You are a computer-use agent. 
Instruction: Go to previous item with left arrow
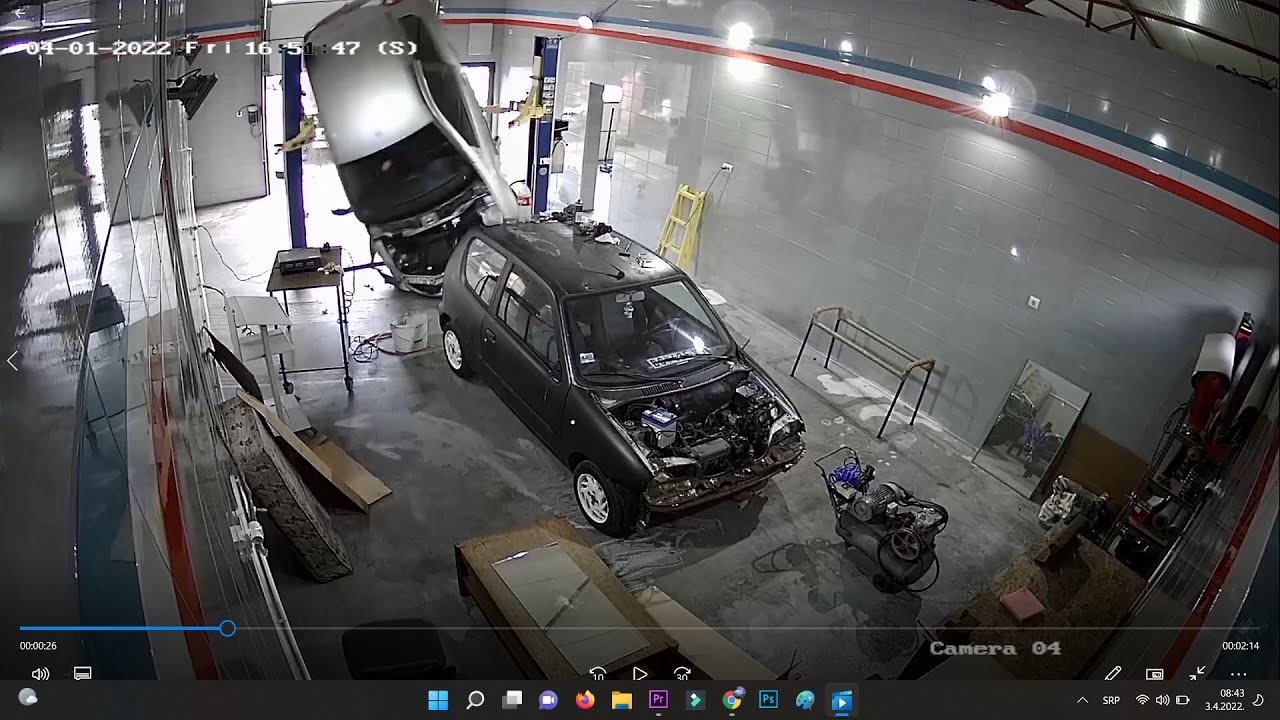click(x=13, y=361)
